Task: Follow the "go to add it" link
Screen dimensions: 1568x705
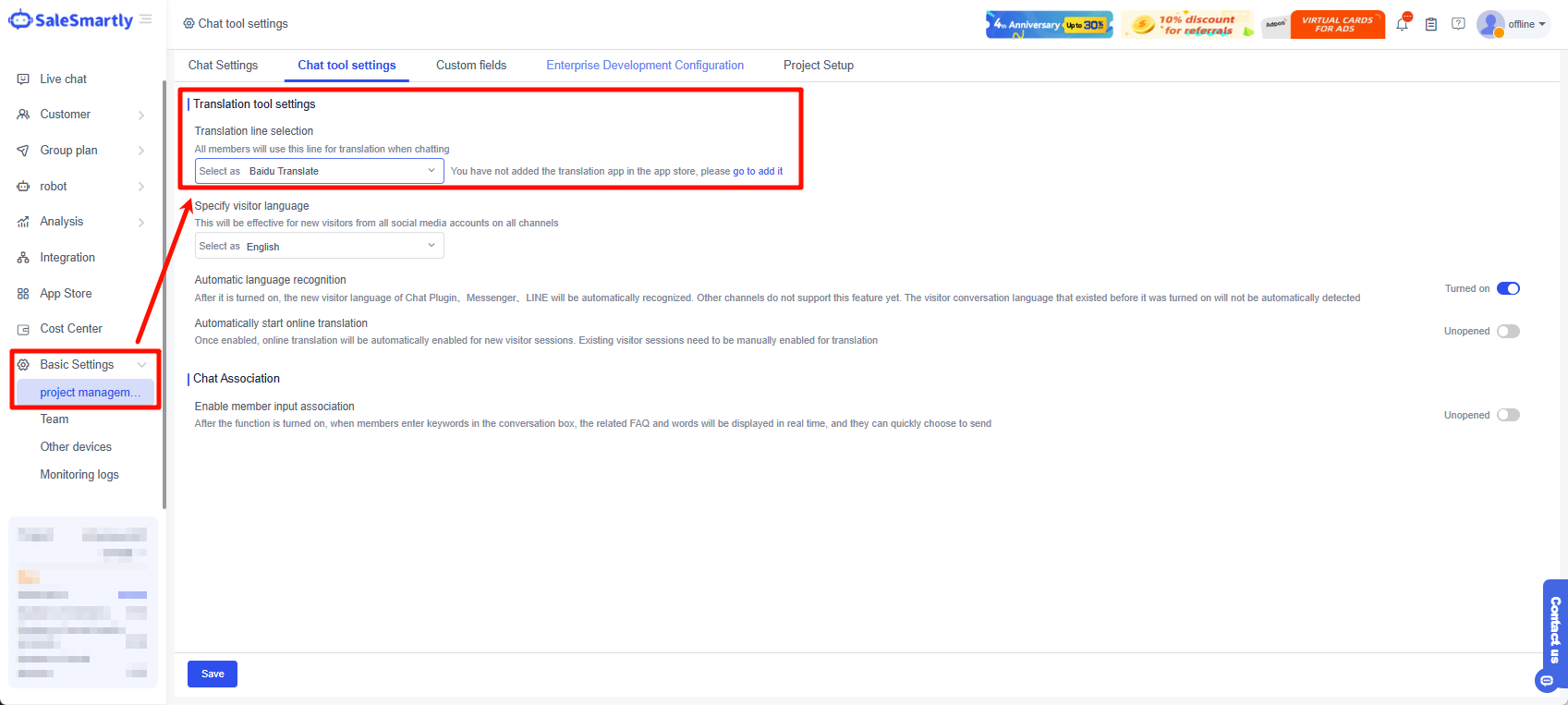Action: [758, 171]
